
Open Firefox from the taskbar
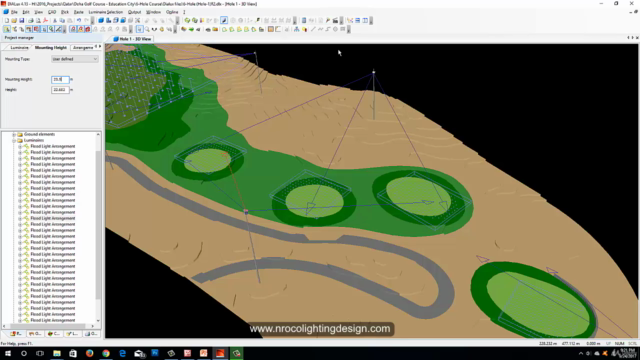tap(89, 353)
